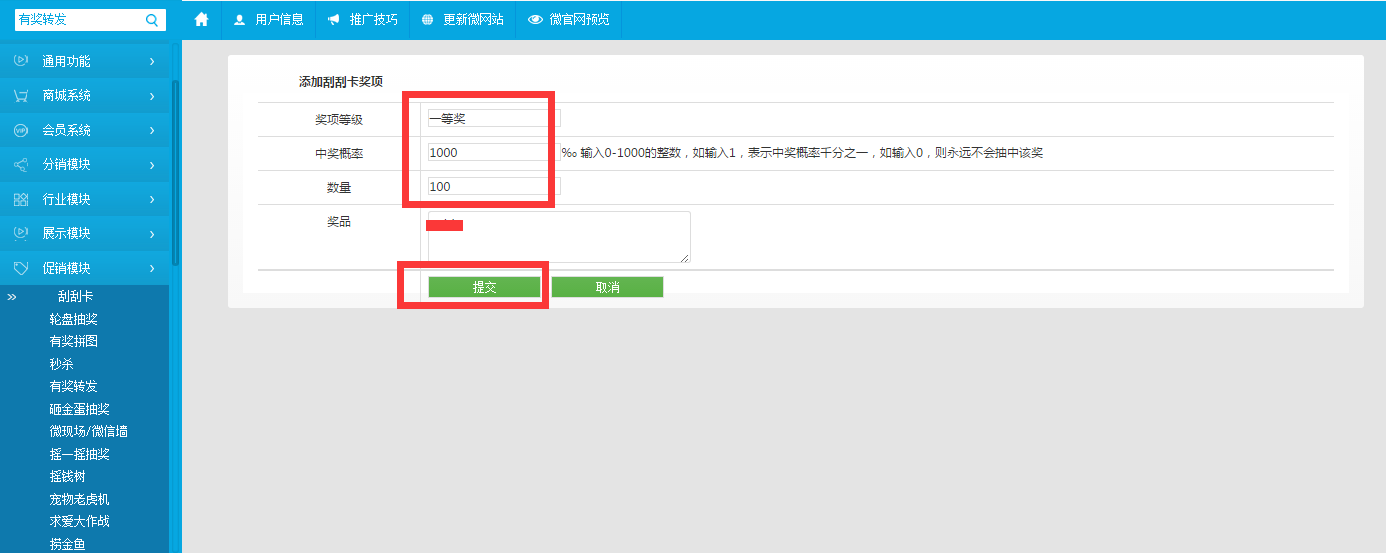
Task: Click the 会员系统 VIP icon
Action: 21,130
